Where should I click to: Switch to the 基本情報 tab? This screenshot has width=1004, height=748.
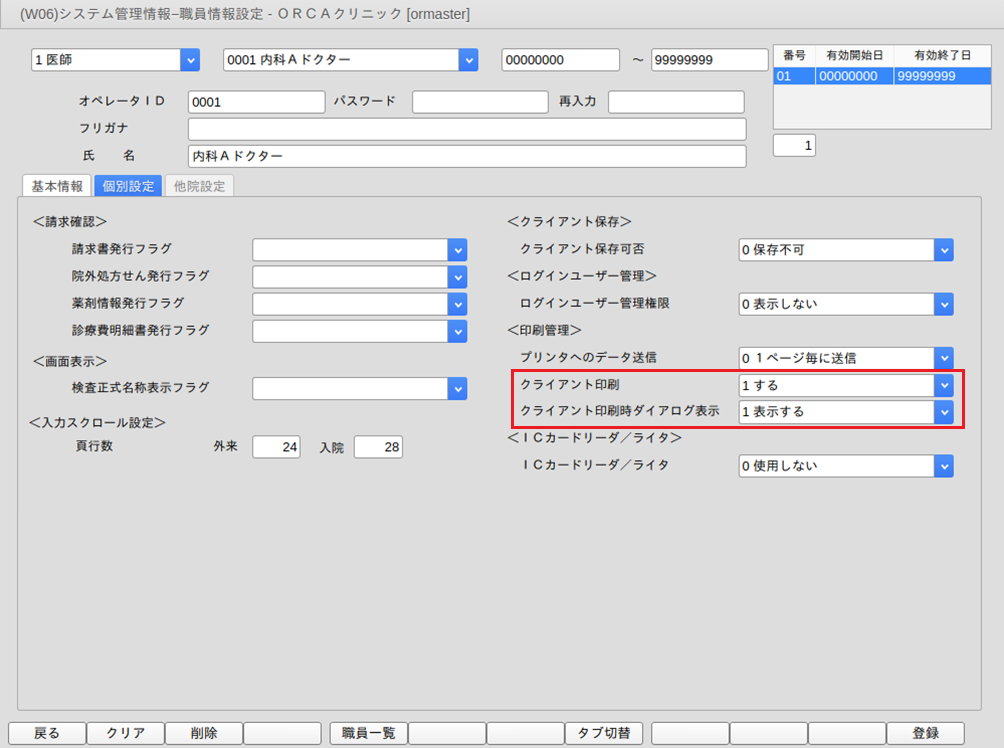[57, 186]
